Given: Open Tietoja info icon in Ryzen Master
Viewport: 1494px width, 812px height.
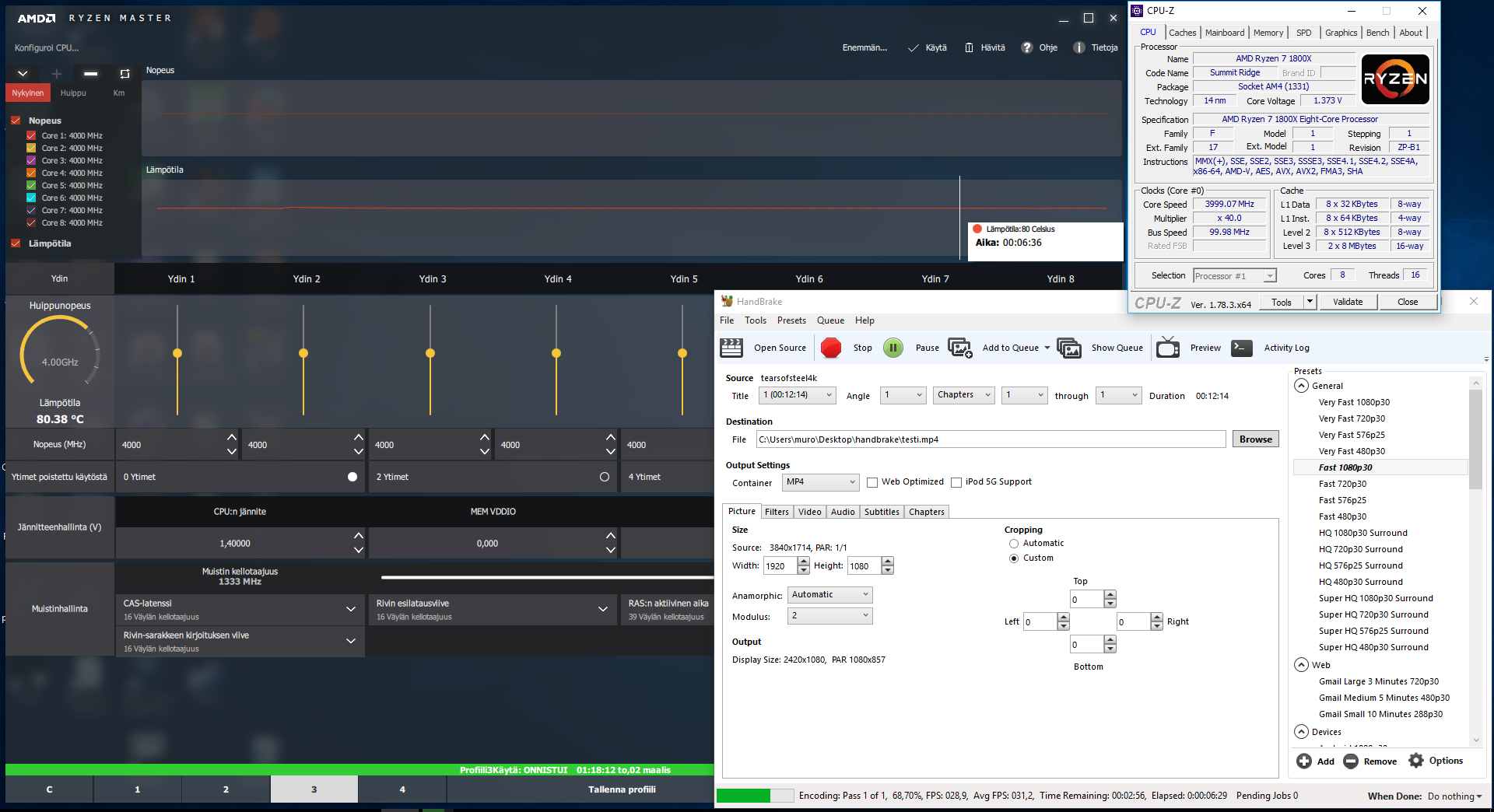Looking at the screenshot, I should tap(1079, 47).
